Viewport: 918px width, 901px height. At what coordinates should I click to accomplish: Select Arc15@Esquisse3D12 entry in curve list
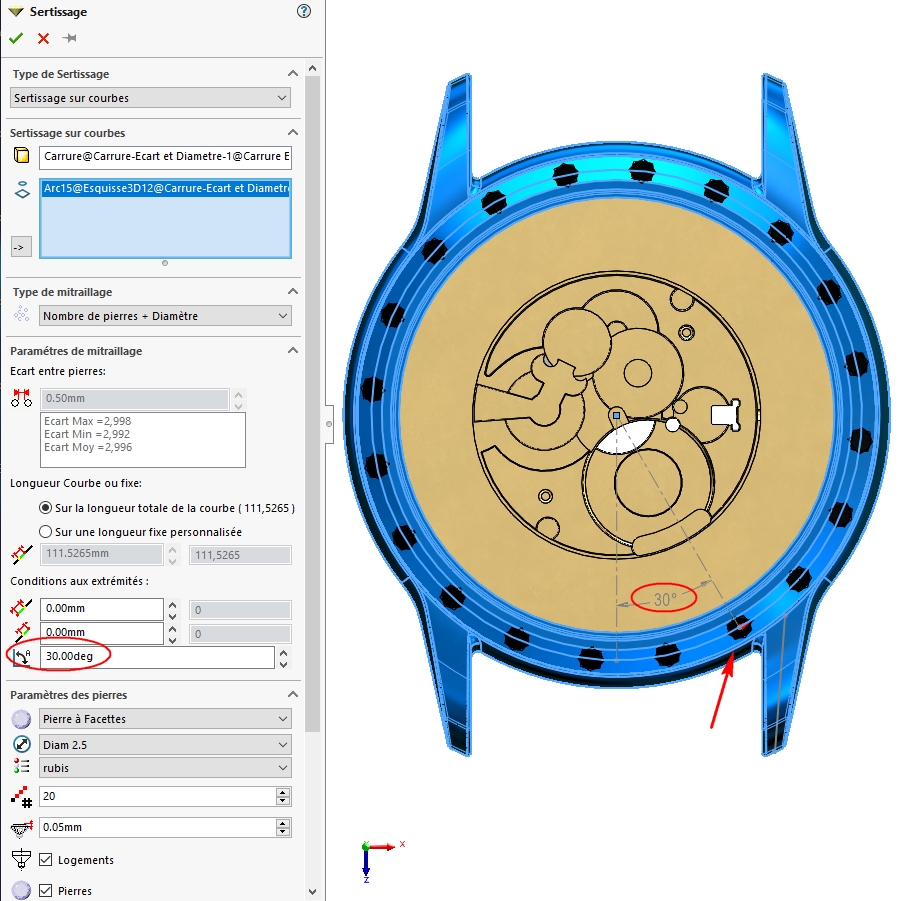point(165,187)
